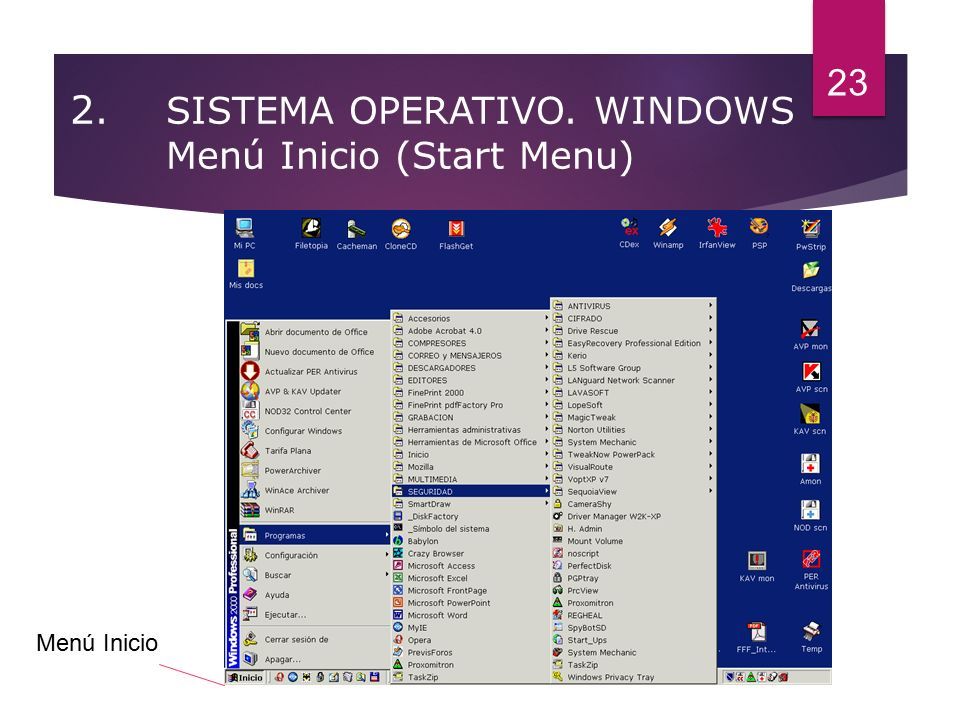Launch Opera browser entry

(x=470, y=640)
